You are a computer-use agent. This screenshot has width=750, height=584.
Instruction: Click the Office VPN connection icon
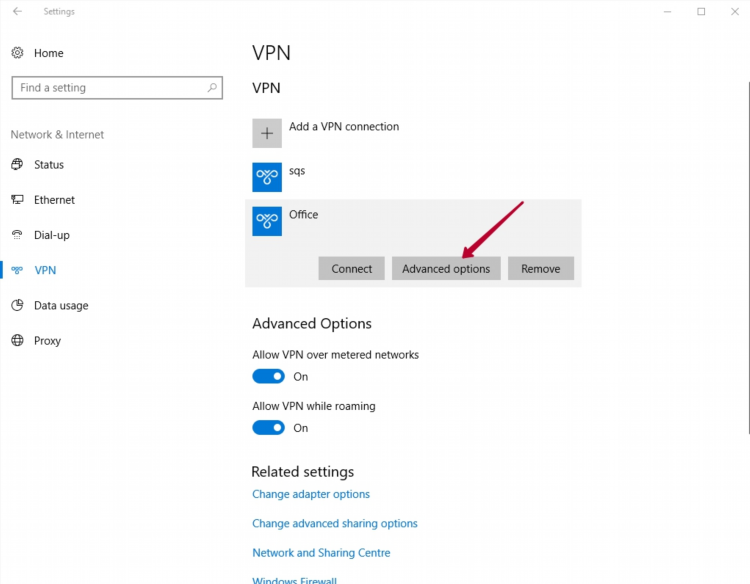coord(267,221)
